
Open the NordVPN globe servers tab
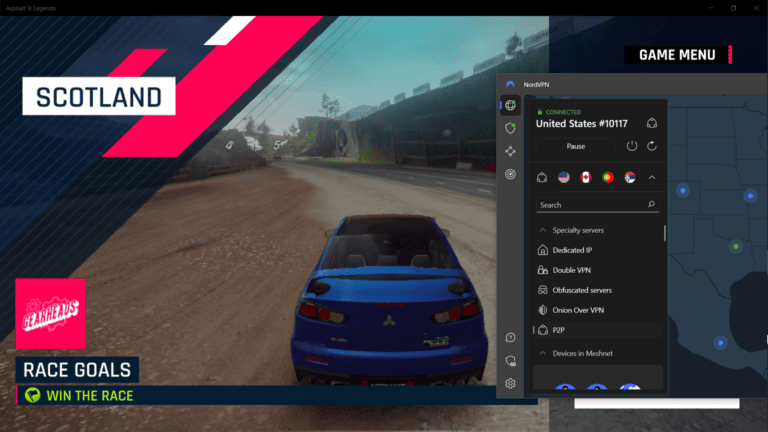pyautogui.click(x=510, y=105)
